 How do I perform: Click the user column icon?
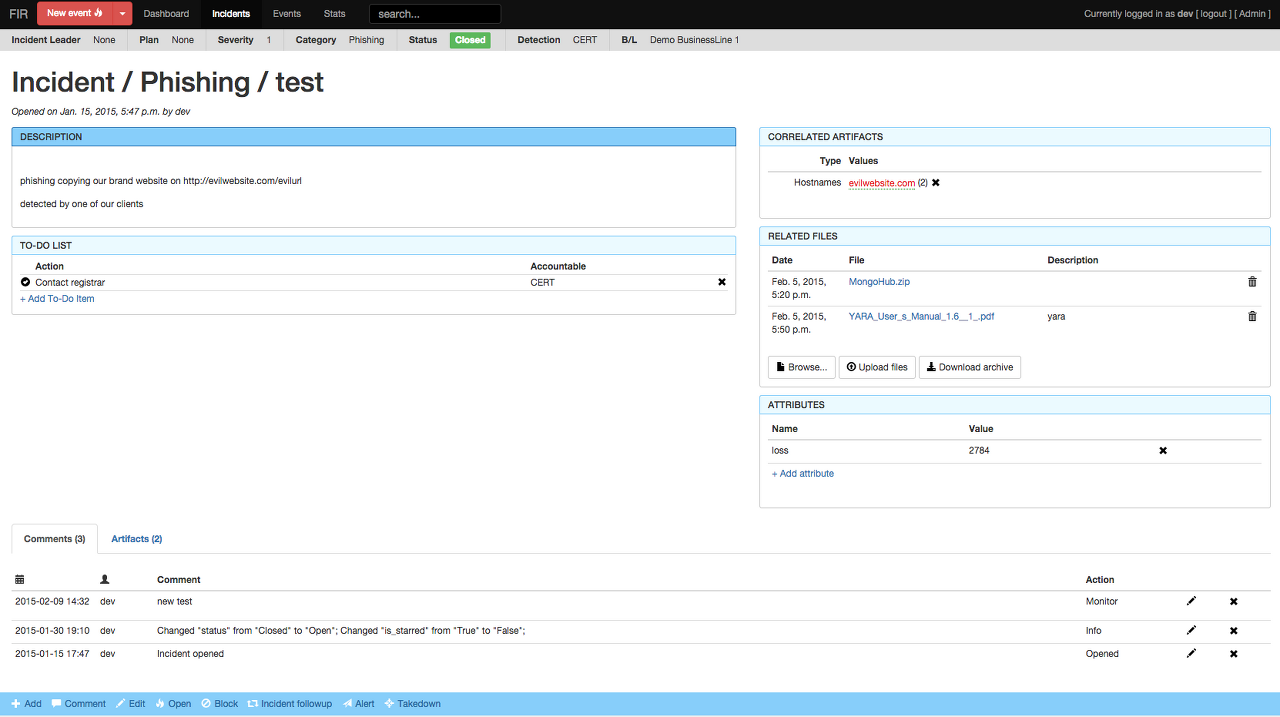(x=105, y=579)
